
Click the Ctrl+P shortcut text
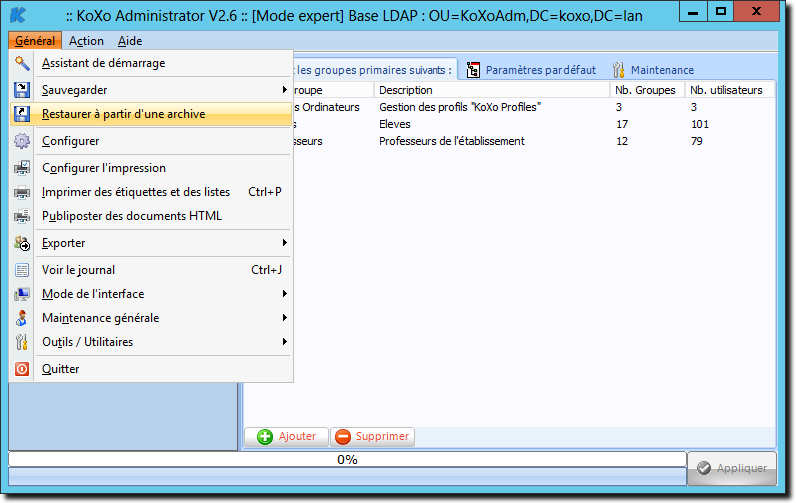click(x=264, y=192)
